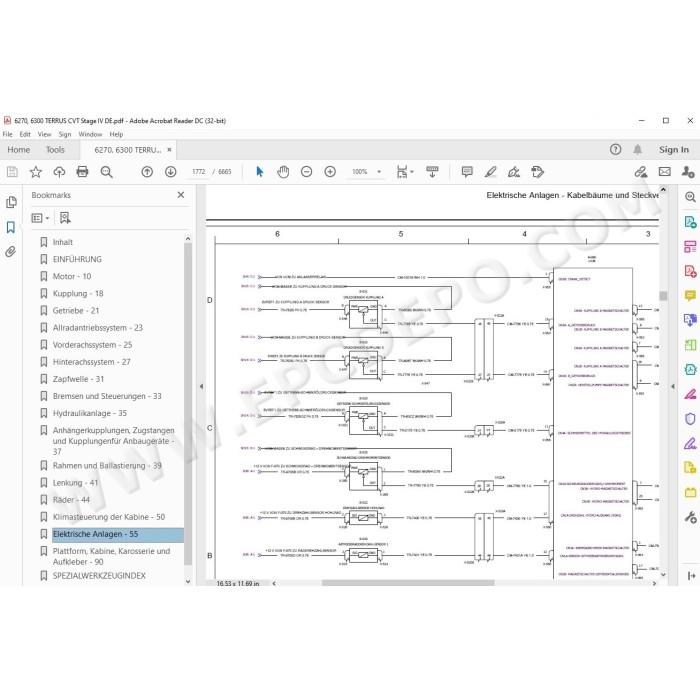Screen dimensions: 700x700
Task: Expand tools pane with bottom-right arrow icon
Action: [691, 575]
